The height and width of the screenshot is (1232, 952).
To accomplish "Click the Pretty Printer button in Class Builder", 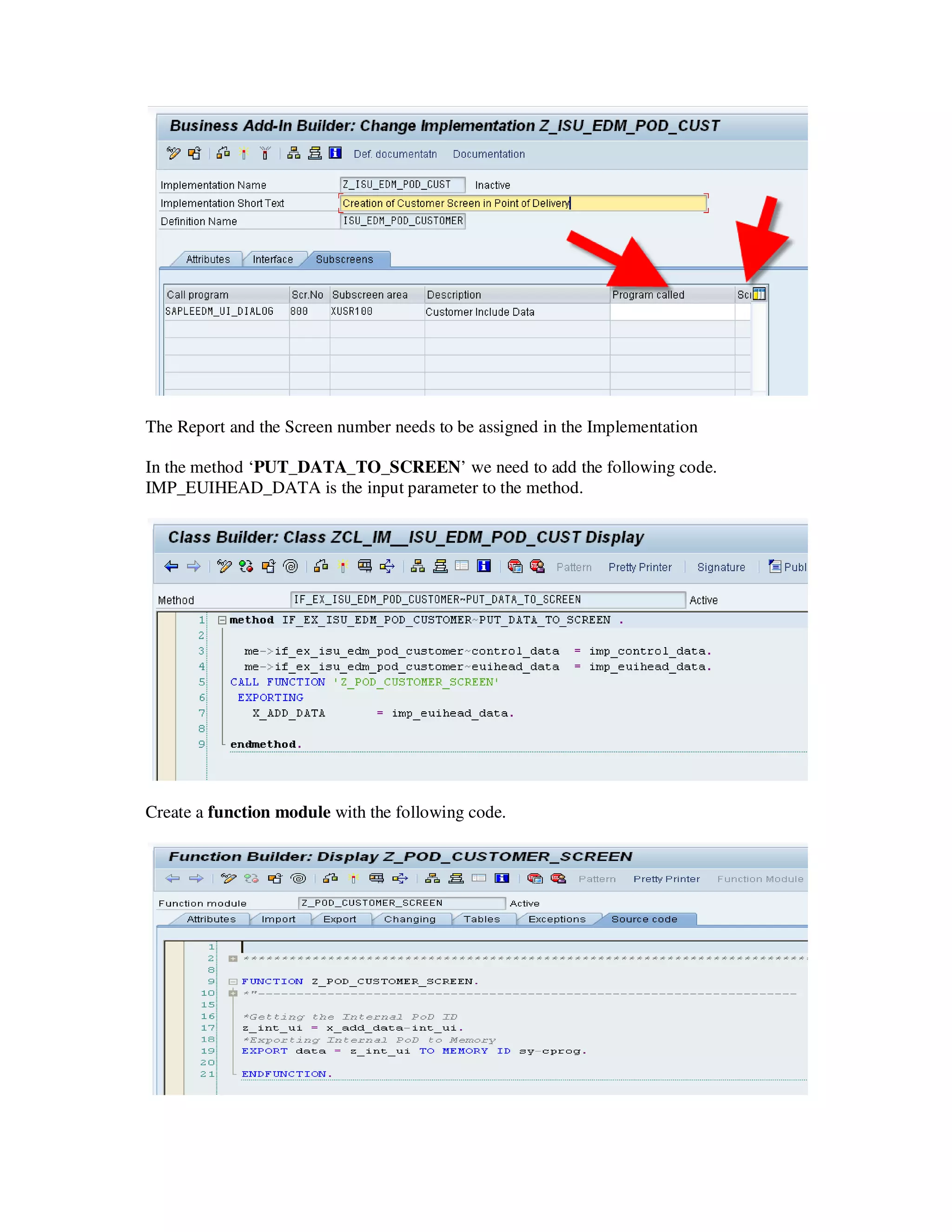I will point(640,568).
